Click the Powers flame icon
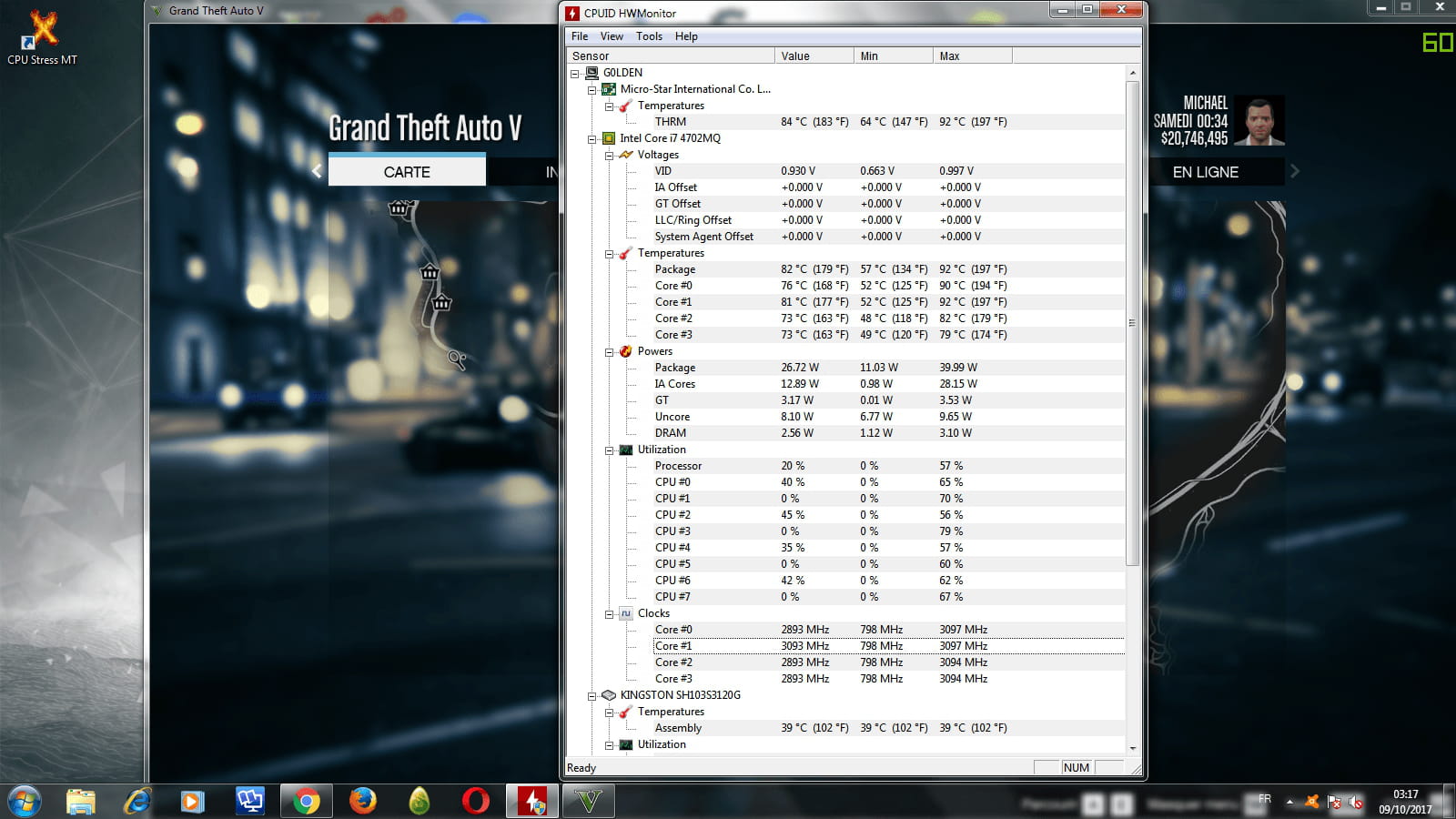The image size is (1456, 819). coord(626,351)
